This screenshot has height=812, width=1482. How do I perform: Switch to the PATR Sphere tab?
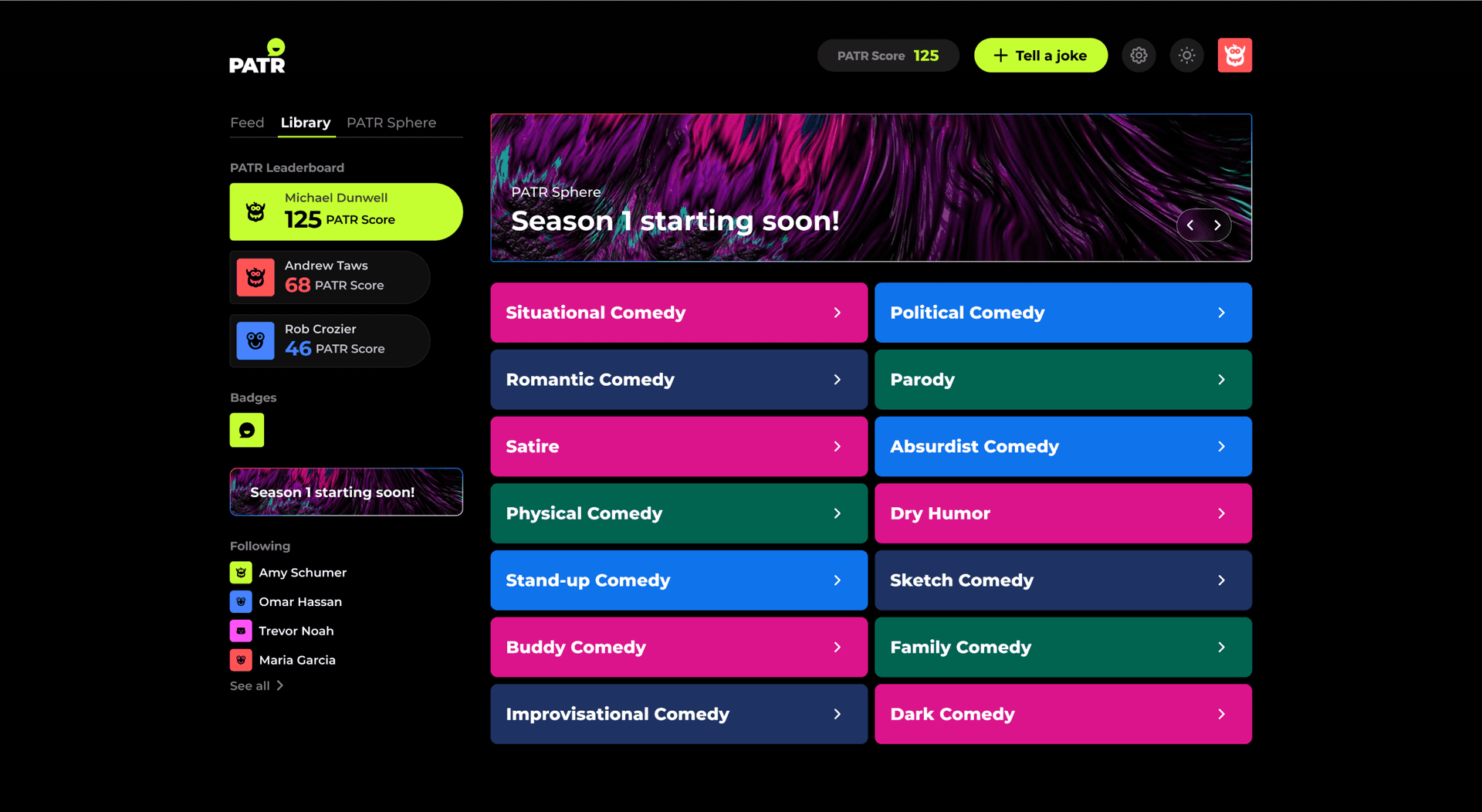point(391,123)
